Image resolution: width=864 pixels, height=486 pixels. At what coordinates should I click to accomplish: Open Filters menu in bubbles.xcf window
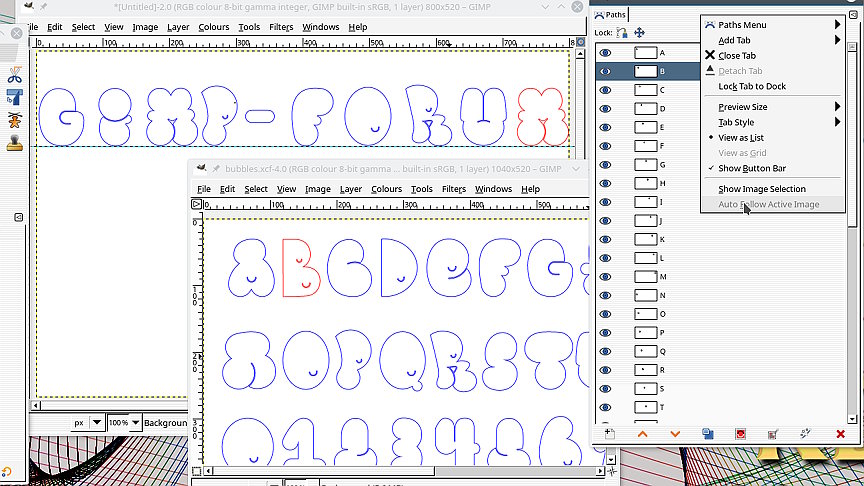tap(453, 189)
